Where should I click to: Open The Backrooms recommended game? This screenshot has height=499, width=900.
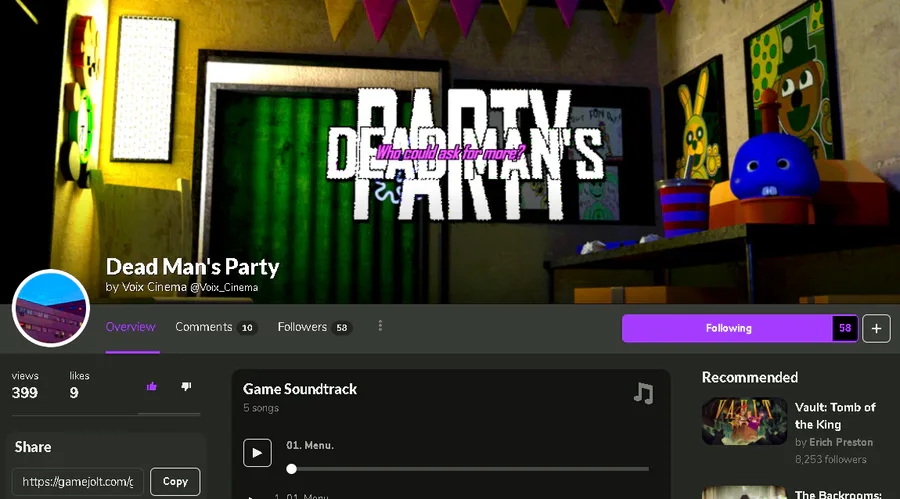tap(838, 494)
